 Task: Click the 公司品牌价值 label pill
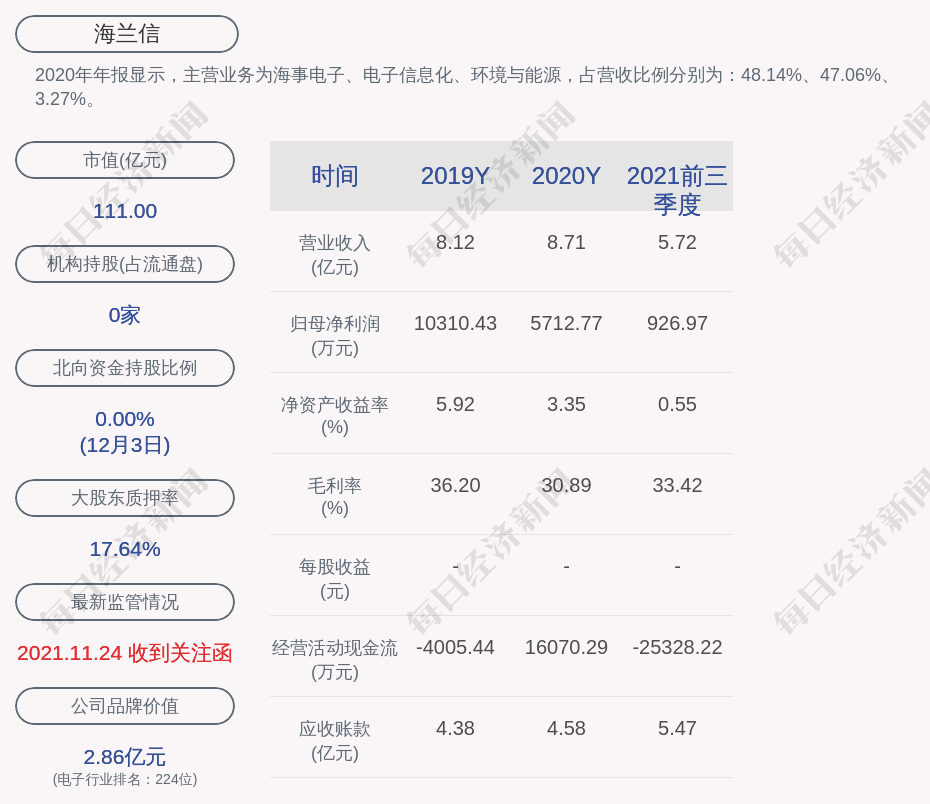(x=125, y=706)
